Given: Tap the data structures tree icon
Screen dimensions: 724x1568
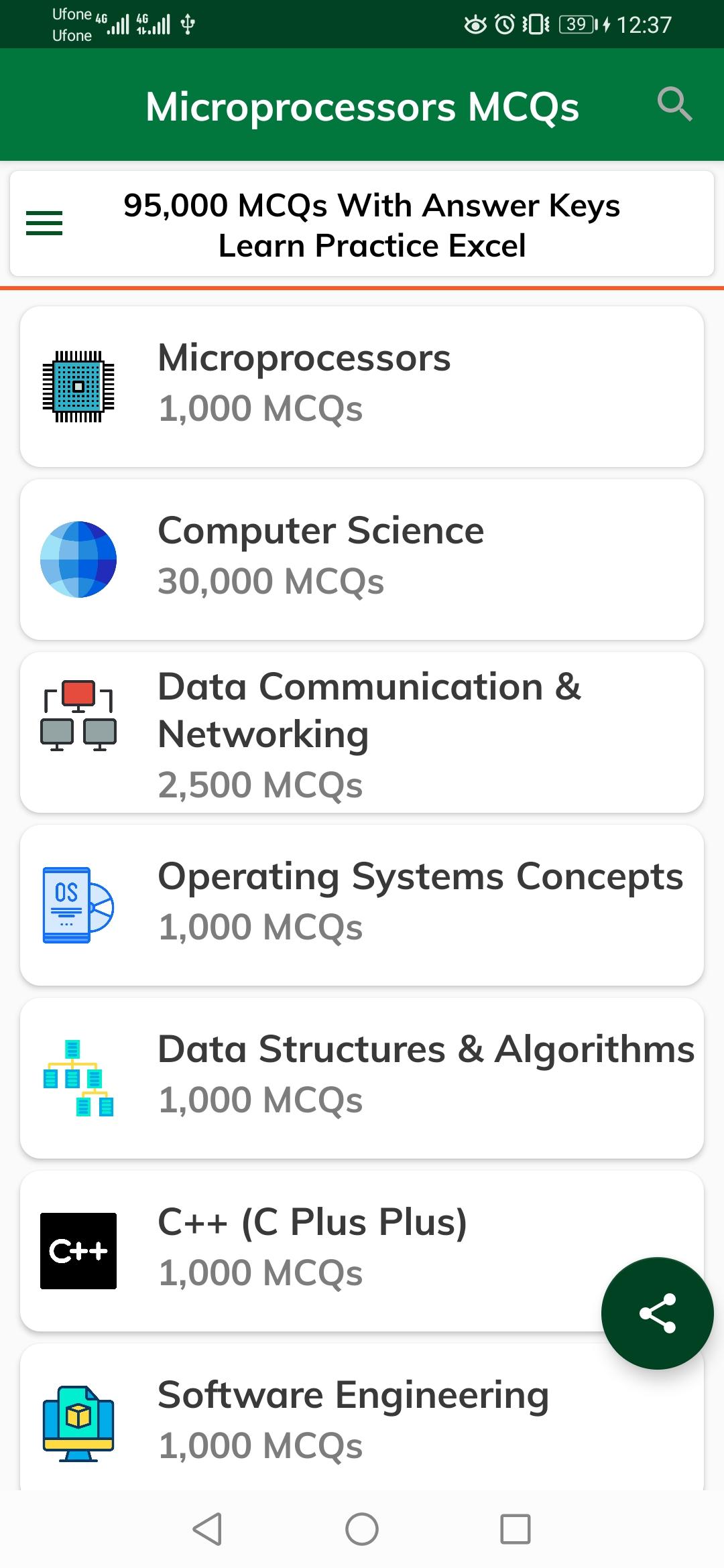Looking at the screenshot, I should point(78,1078).
